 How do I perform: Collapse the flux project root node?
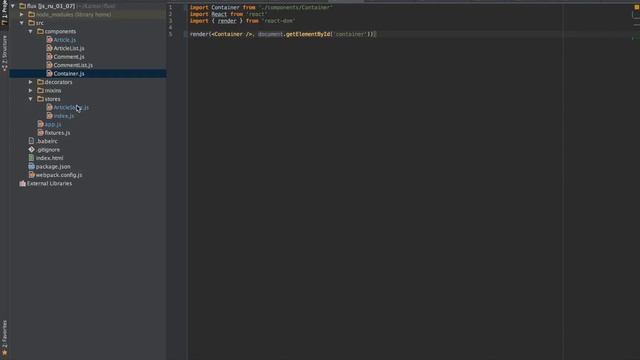tap(13, 6)
